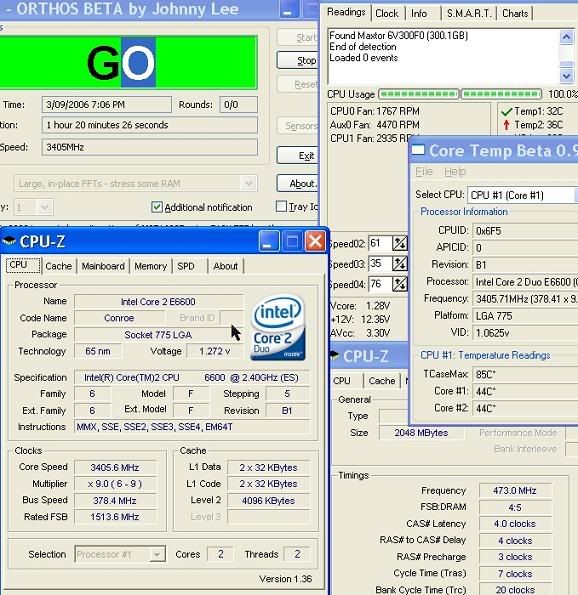
Task: Click the Core Temp window title icon
Action: (x=418, y=150)
